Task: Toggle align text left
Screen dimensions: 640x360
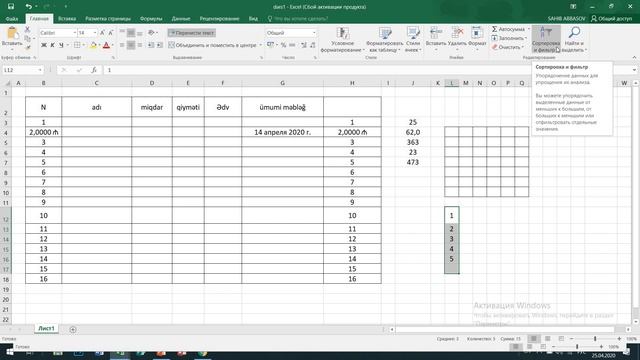Action: (x=122, y=45)
